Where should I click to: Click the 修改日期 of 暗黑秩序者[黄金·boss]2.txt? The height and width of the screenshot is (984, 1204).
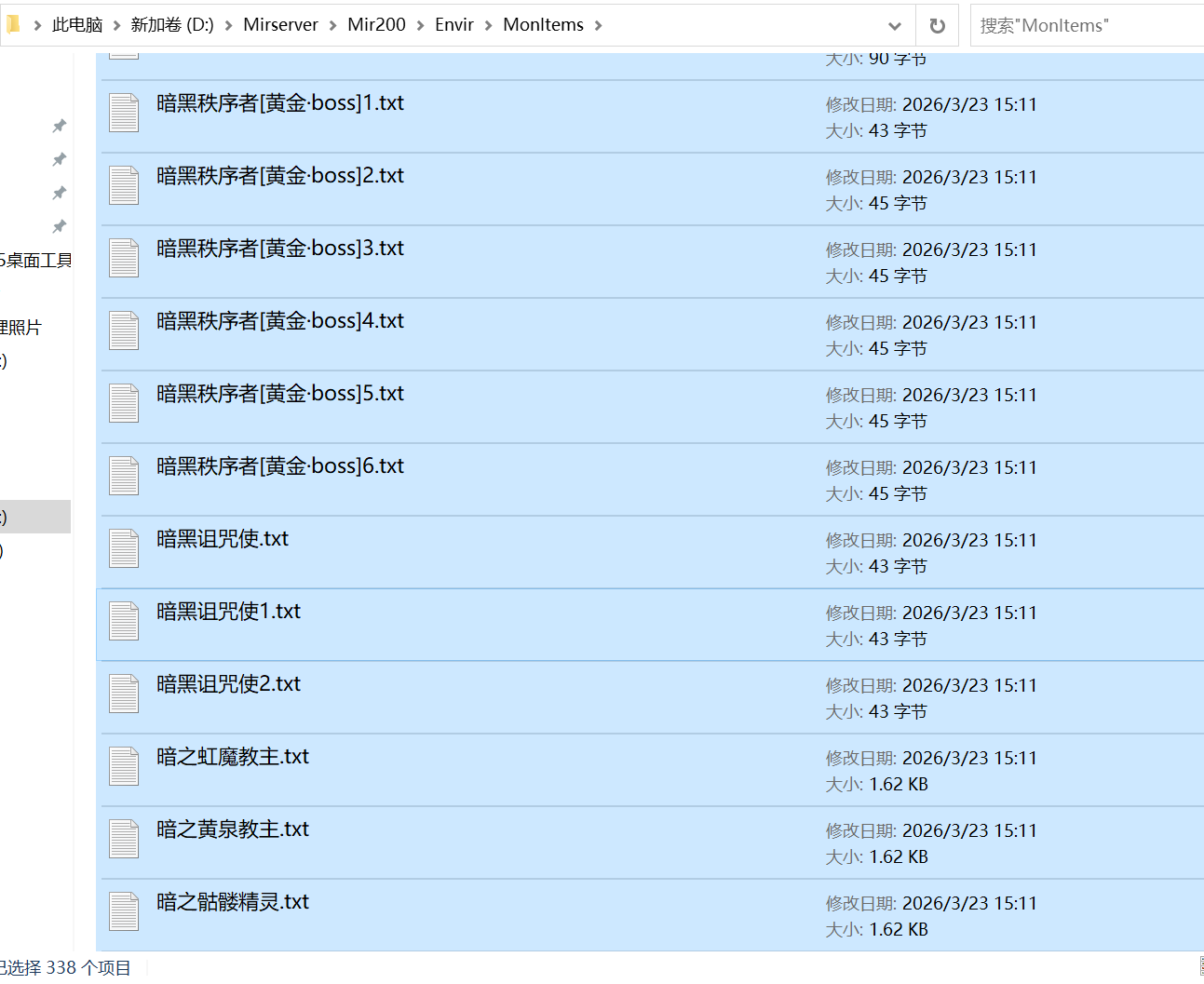(931, 177)
